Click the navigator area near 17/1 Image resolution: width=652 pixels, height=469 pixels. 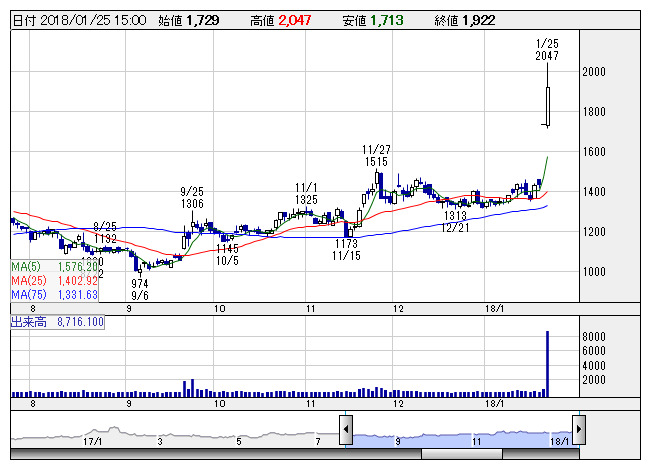(x=94, y=439)
